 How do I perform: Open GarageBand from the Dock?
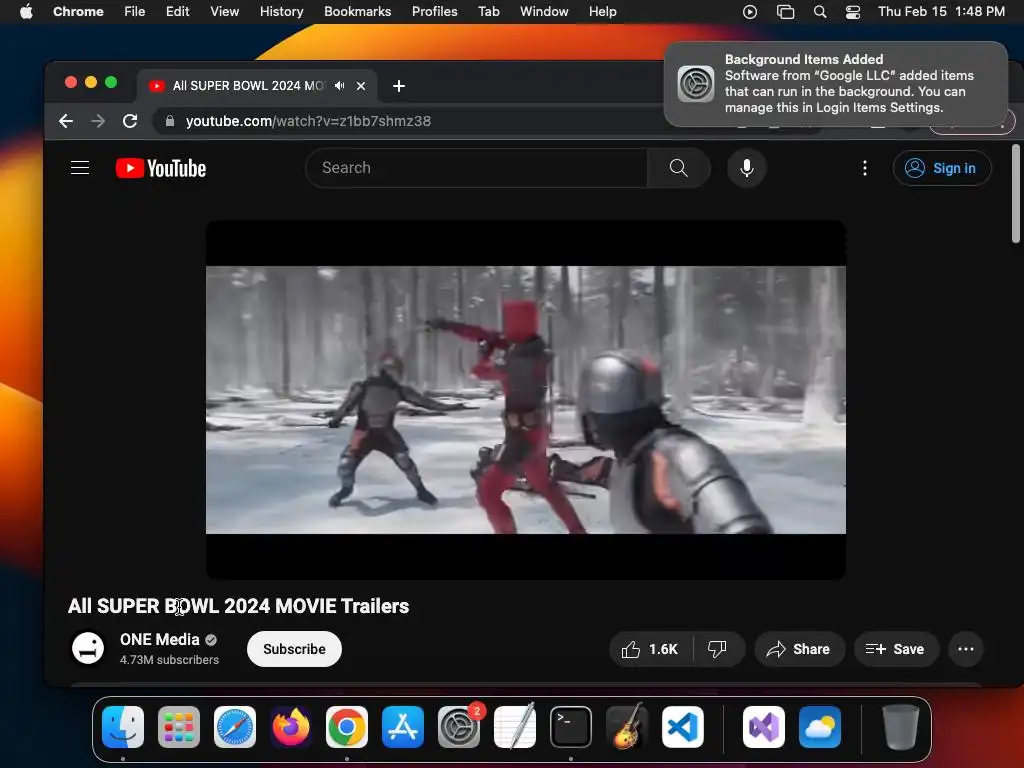[627, 727]
